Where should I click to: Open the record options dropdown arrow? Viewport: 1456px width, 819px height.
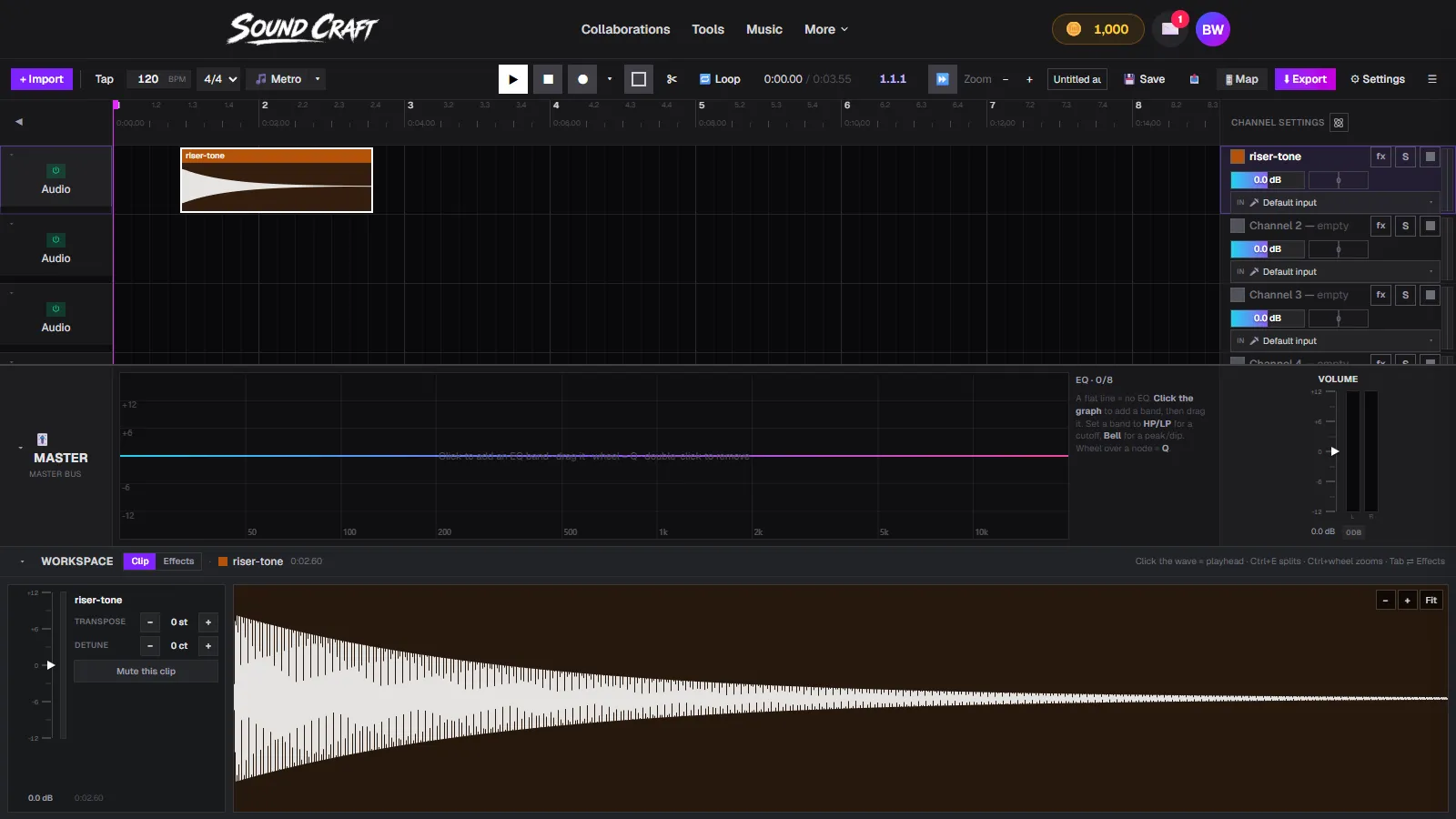click(610, 79)
